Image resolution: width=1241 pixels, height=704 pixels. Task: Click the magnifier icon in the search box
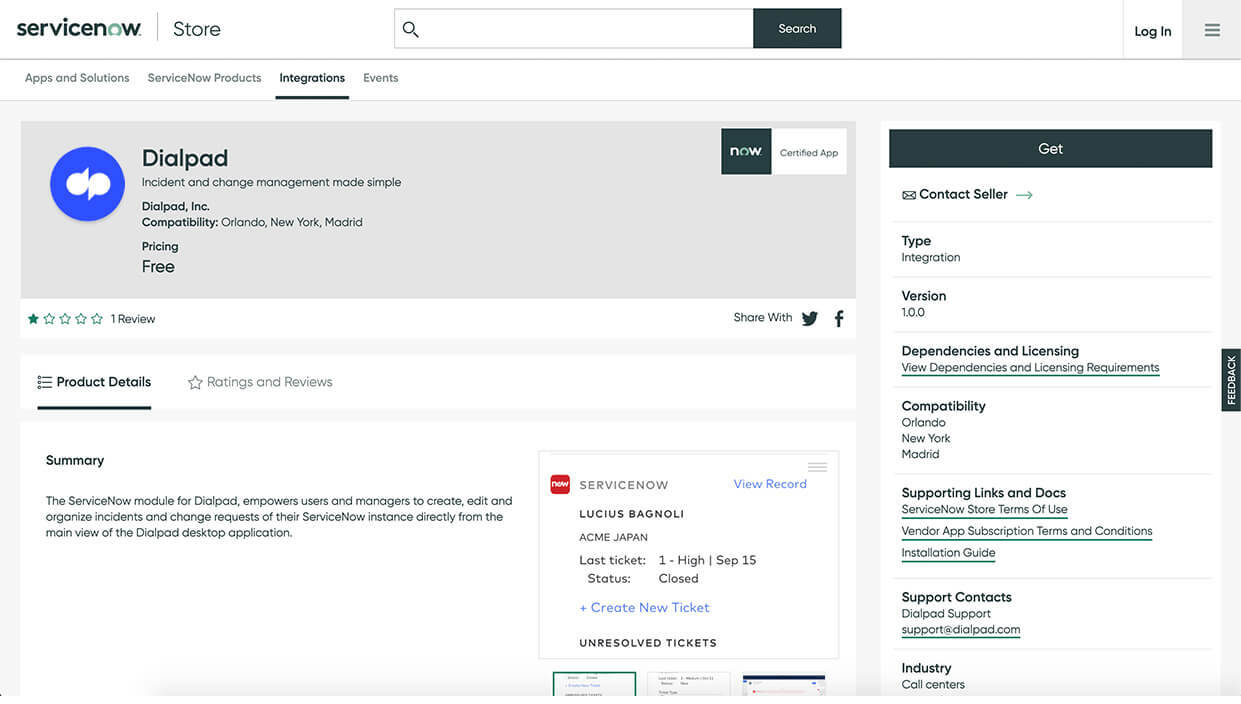(410, 29)
